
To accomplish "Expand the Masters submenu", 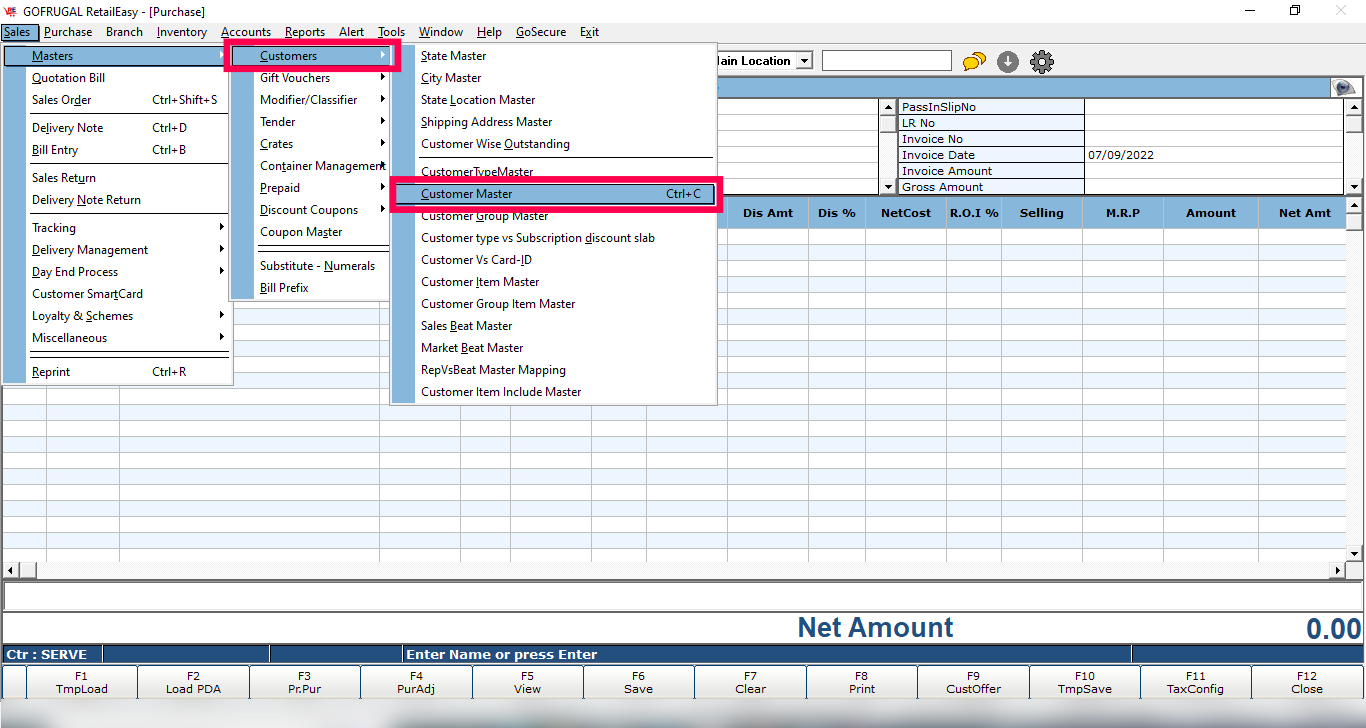I will point(116,56).
